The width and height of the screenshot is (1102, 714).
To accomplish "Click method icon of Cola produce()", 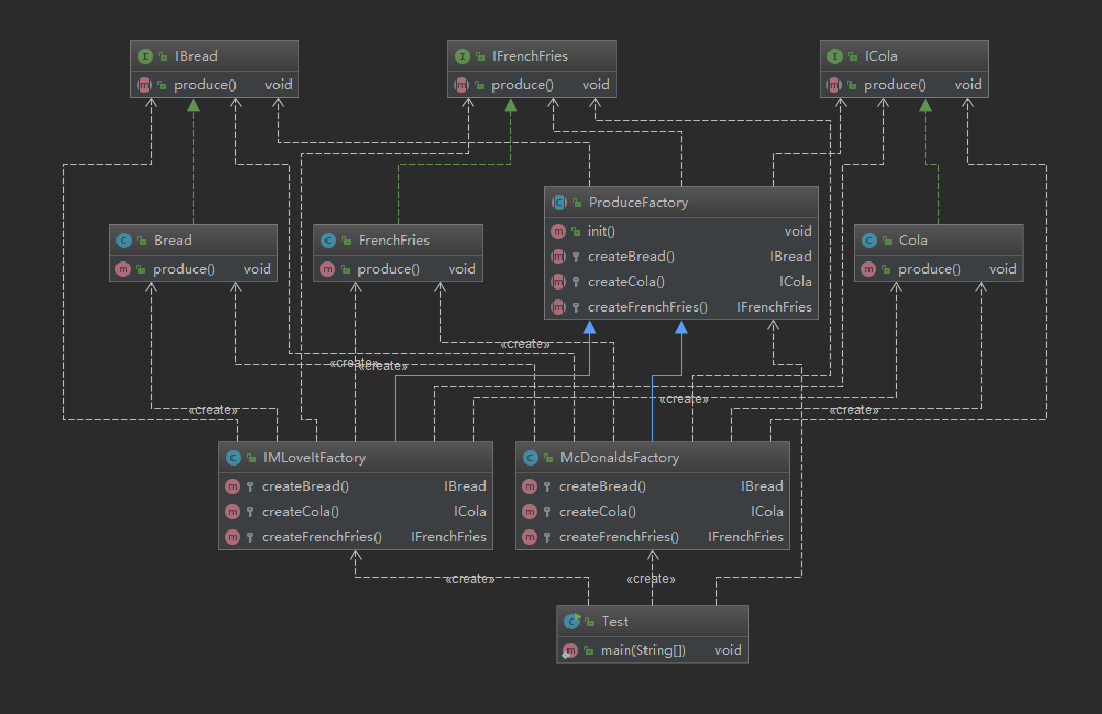I will [x=869, y=269].
